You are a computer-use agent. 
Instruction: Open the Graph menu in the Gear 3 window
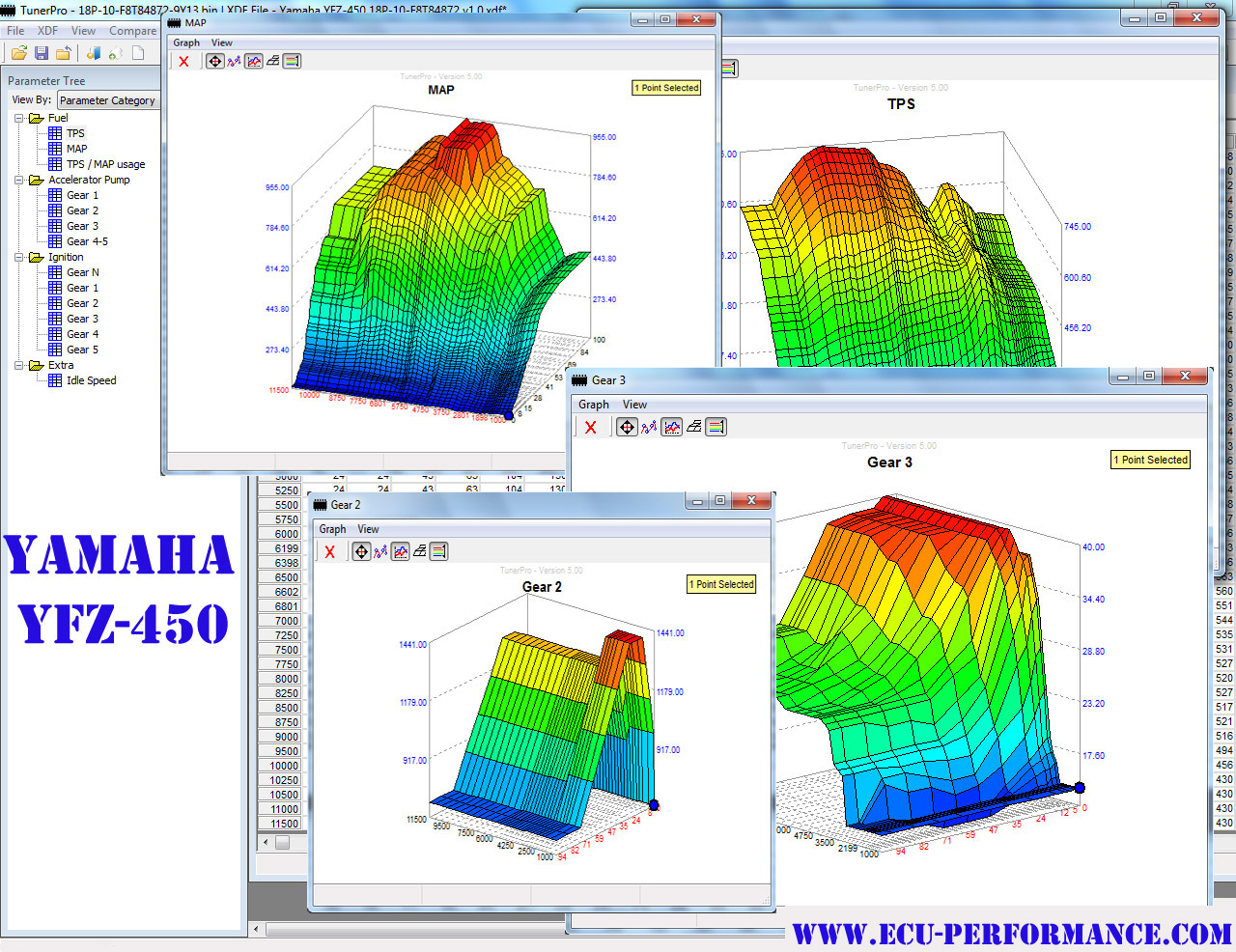[594, 405]
